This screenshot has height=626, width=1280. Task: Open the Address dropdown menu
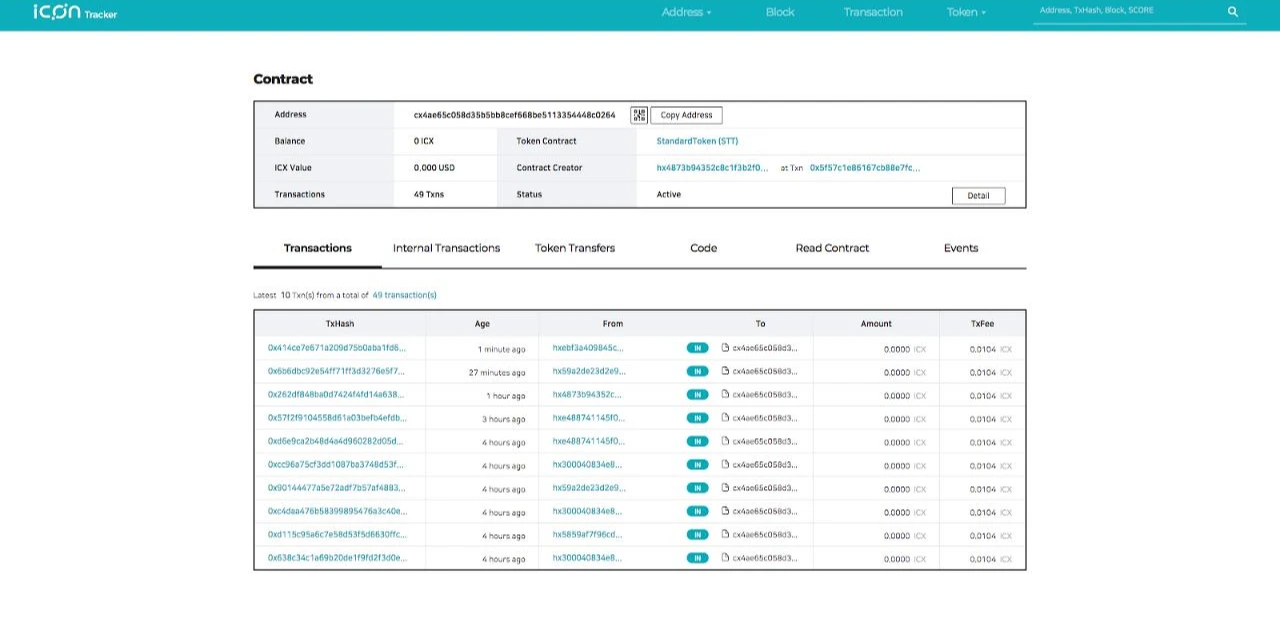[x=686, y=12]
